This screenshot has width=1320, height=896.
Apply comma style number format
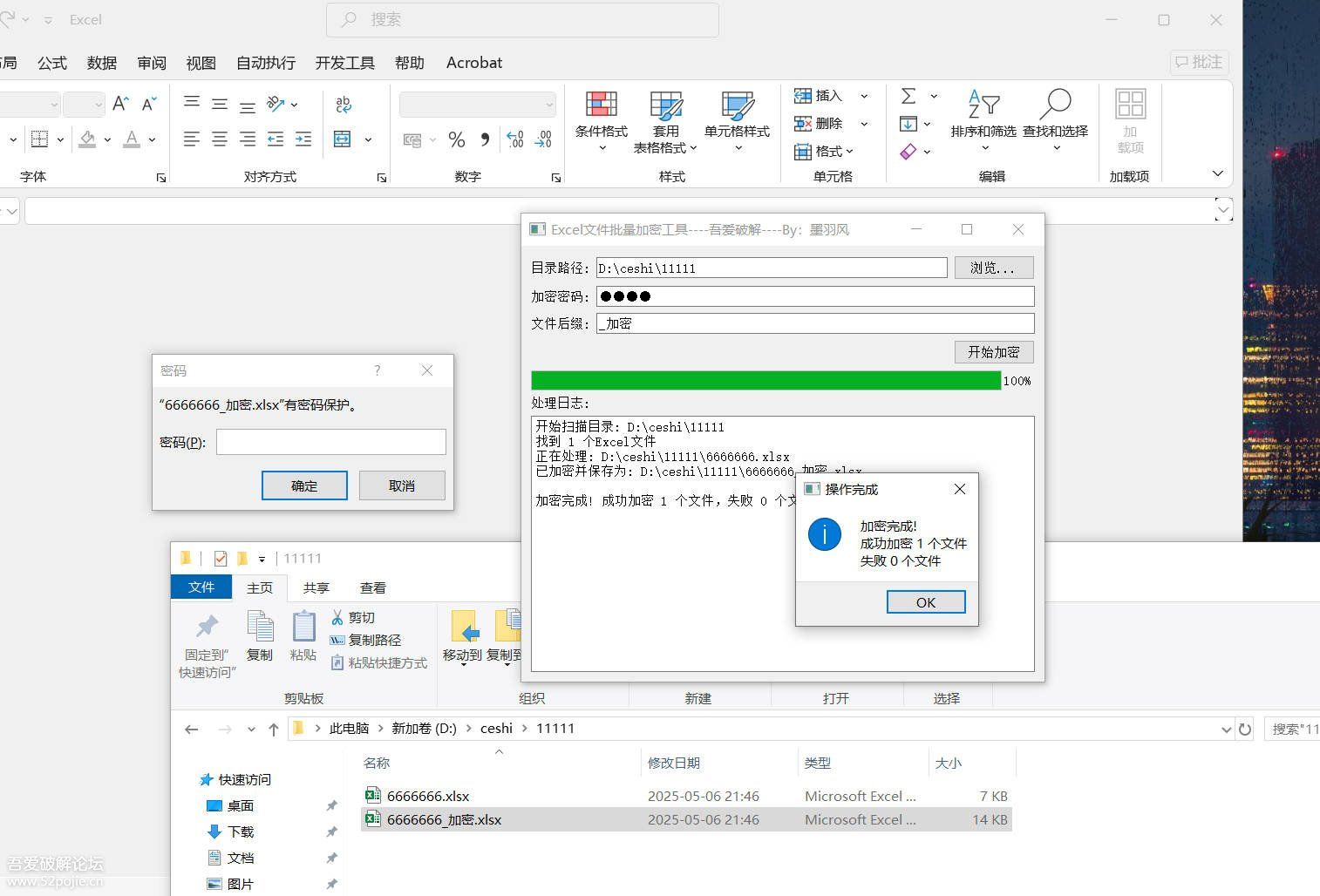pos(485,139)
